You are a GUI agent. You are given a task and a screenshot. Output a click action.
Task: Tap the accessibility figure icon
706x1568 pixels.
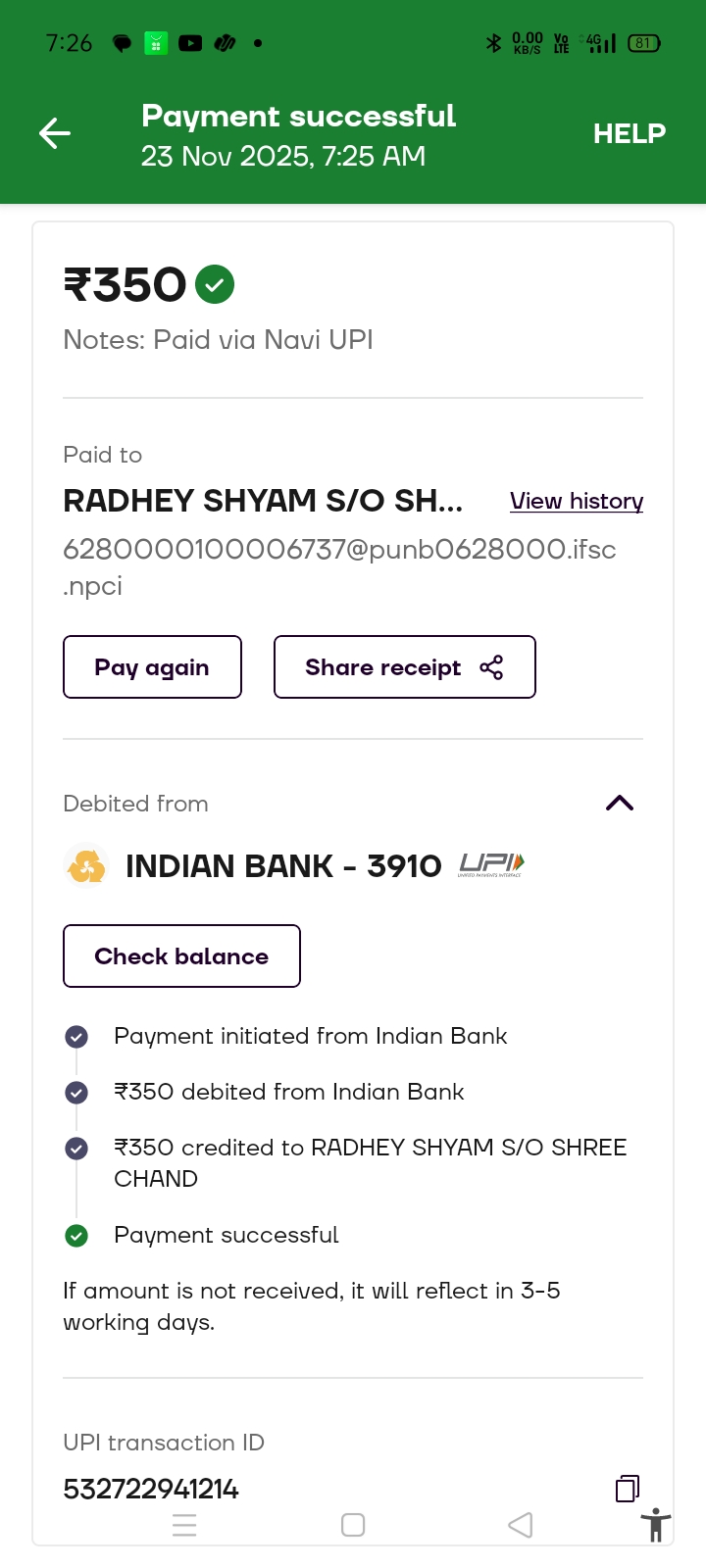(x=655, y=1526)
